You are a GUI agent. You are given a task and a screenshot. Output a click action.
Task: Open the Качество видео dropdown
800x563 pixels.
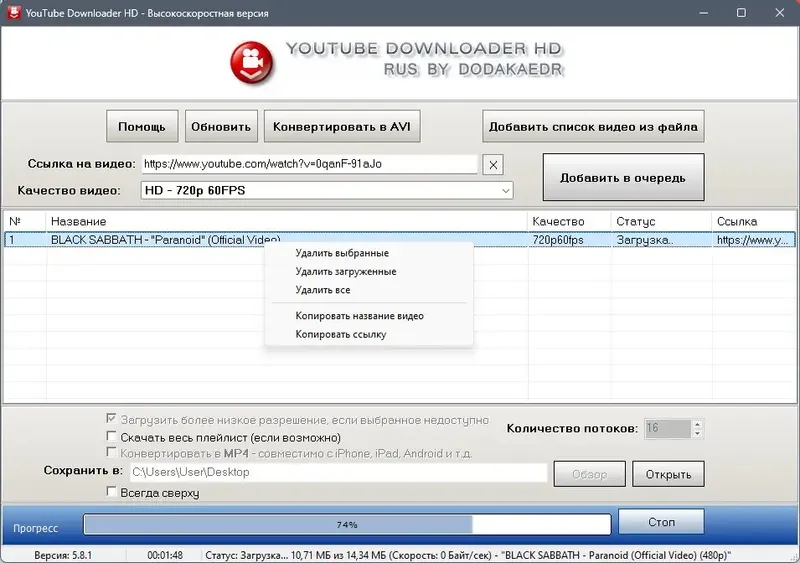click(x=327, y=190)
